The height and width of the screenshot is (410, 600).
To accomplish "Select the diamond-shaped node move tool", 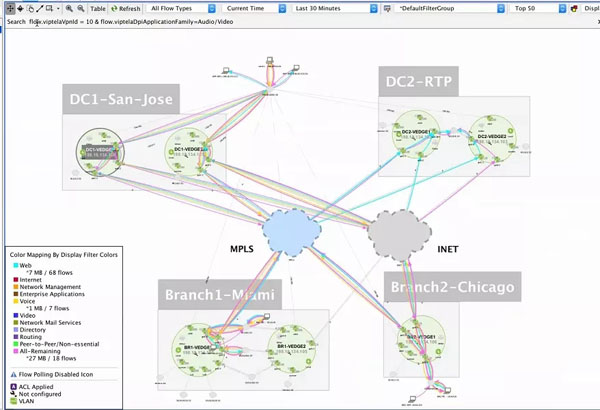I will pos(20,8).
